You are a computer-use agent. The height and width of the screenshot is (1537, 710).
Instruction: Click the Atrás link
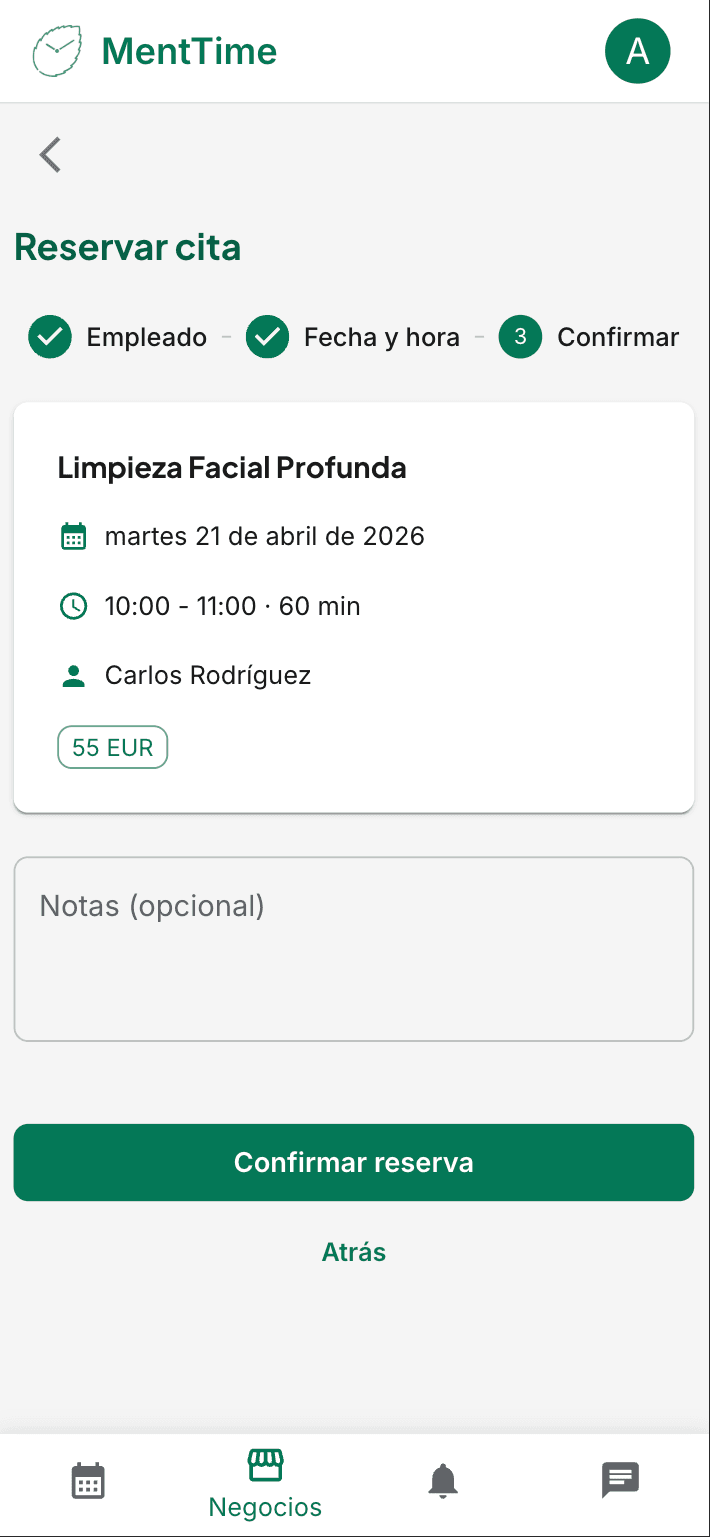point(353,1251)
